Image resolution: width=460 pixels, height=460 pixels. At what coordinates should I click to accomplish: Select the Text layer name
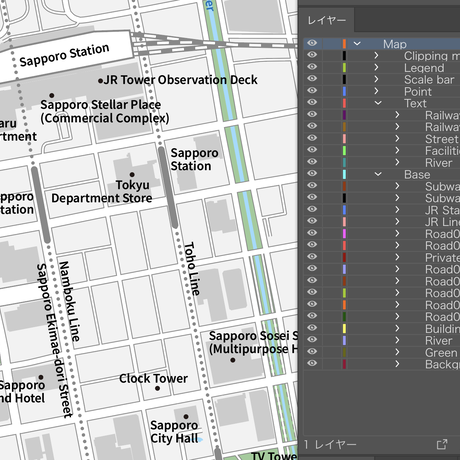click(415, 103)
